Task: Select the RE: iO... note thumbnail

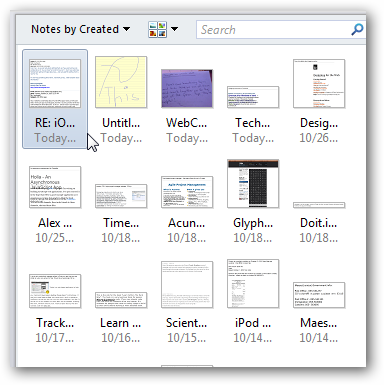Action: tap(55, 83)
